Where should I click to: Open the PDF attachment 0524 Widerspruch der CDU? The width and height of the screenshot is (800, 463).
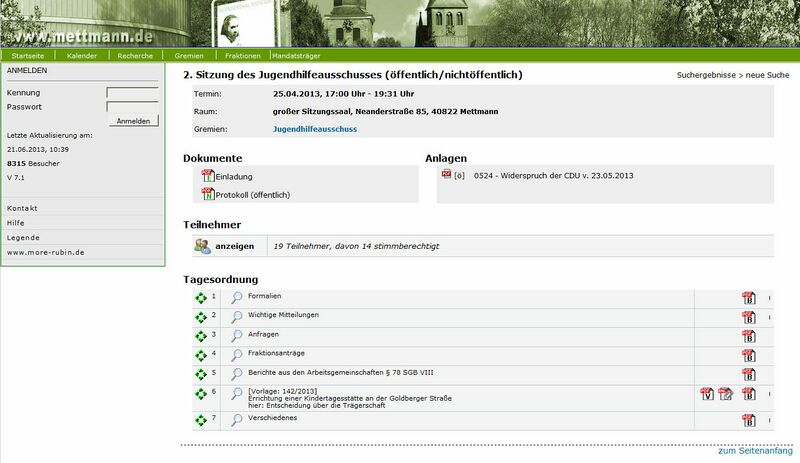pos(446,175)
